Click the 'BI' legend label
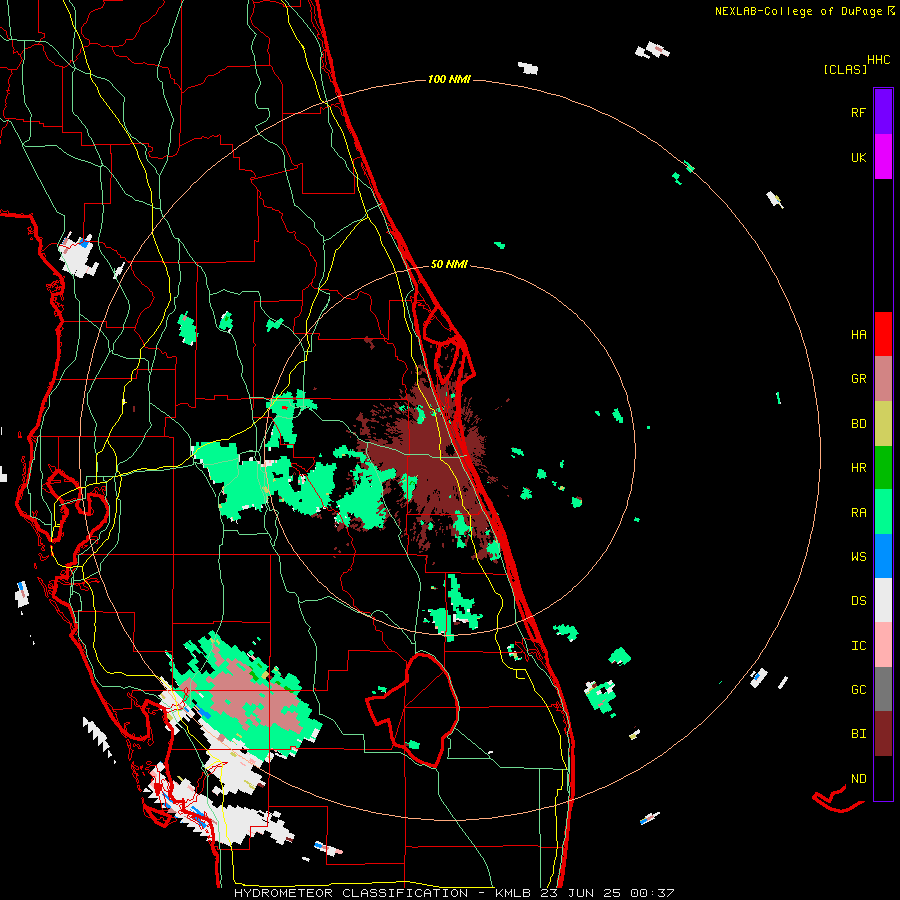Viewport: 900px width, 900px height. tap(858, 734)
